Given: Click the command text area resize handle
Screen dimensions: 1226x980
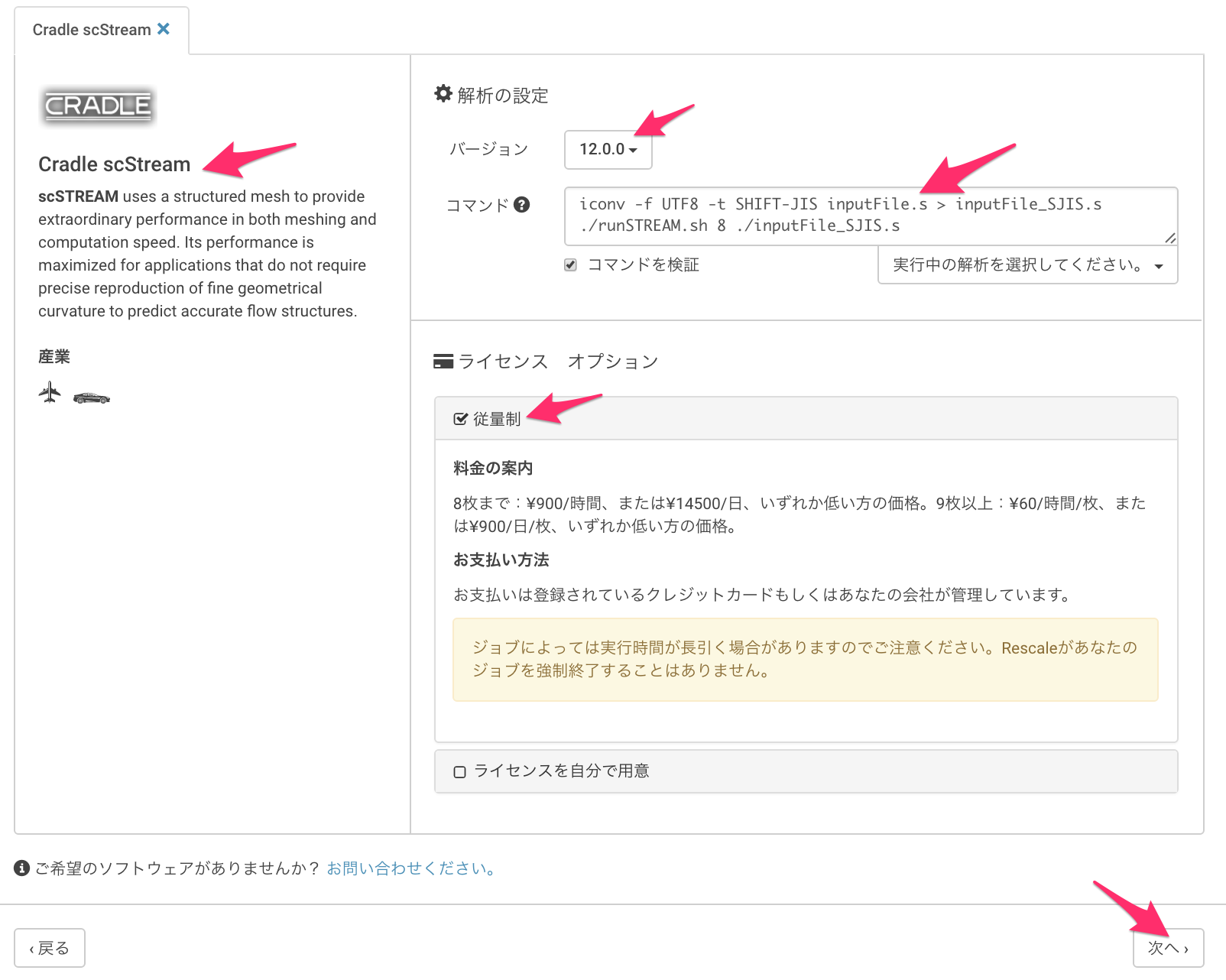Looking at the screenshot, I should [1170, 239].
